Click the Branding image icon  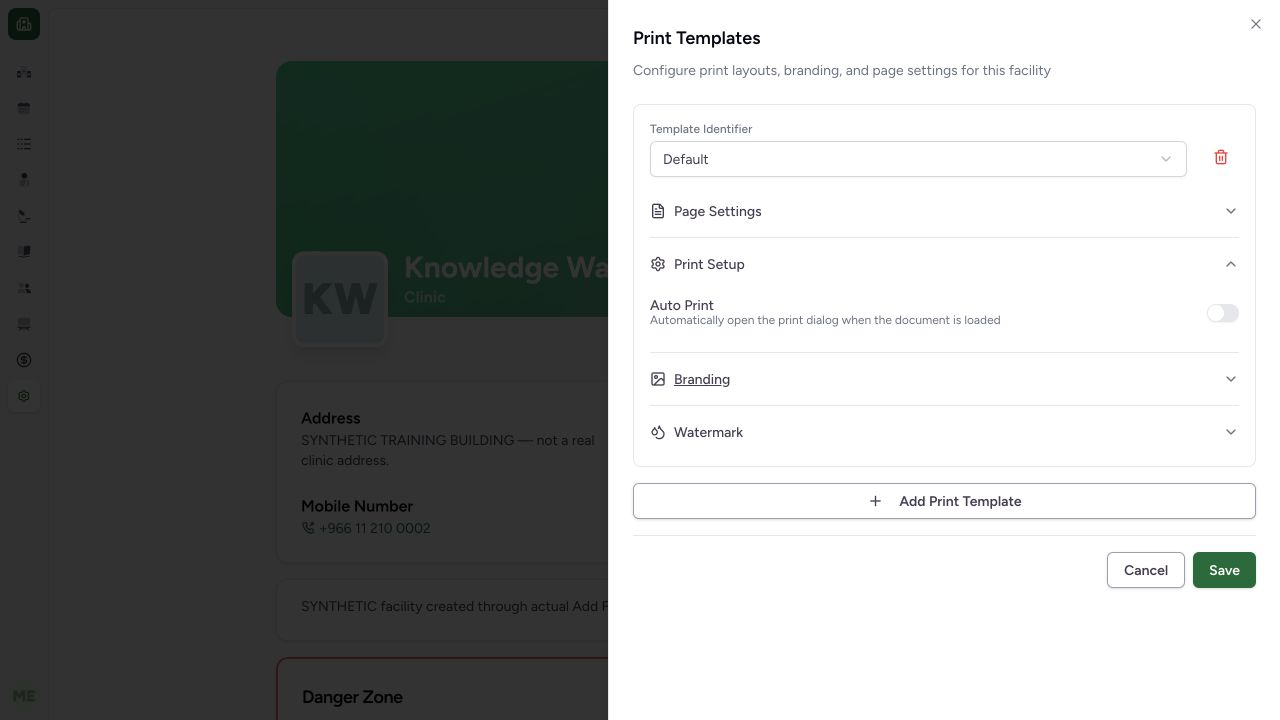point(658,379)
